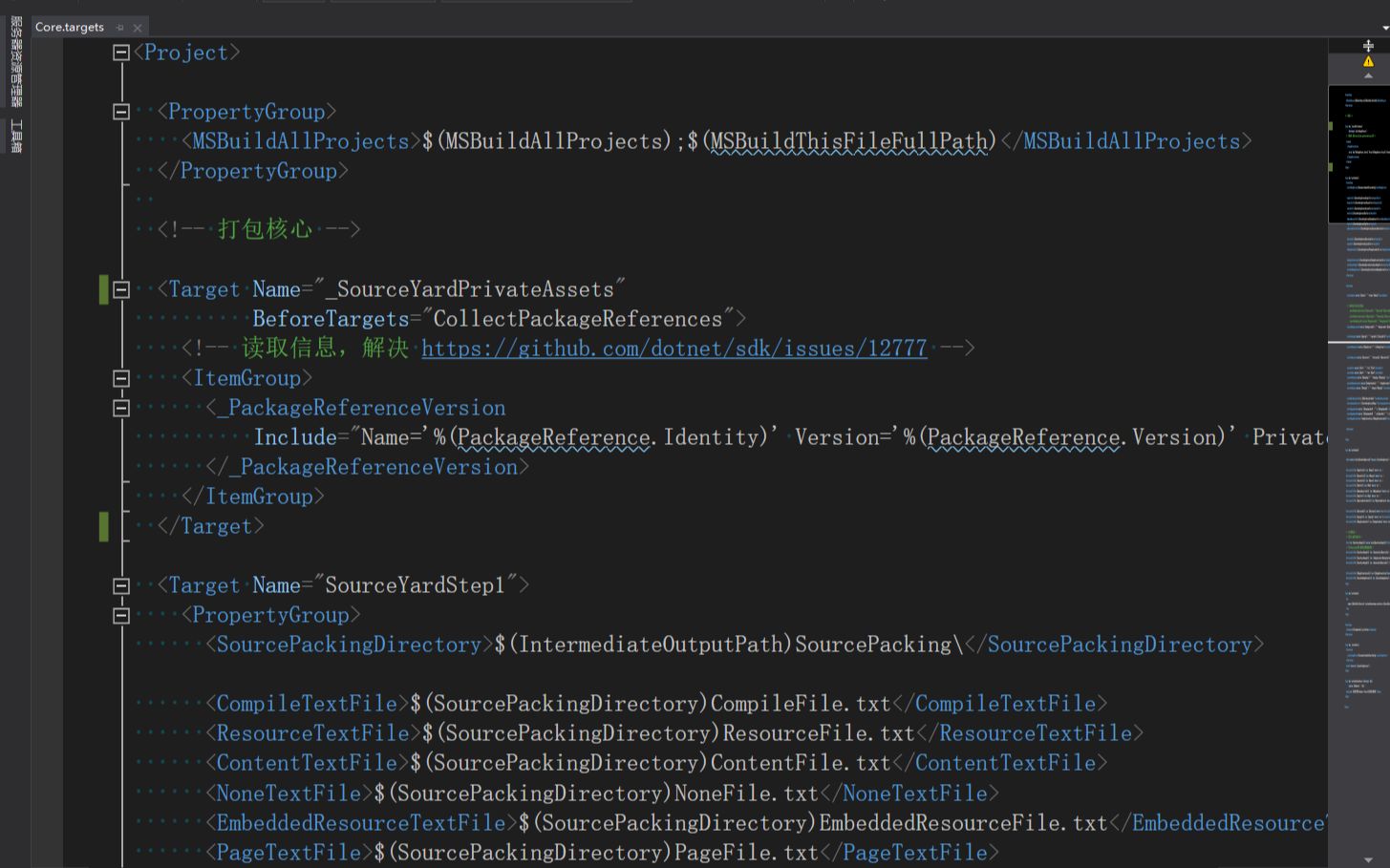Click the opening <PageTextFile> tag
Viewport: 1390px width, 868px height.
289,853
